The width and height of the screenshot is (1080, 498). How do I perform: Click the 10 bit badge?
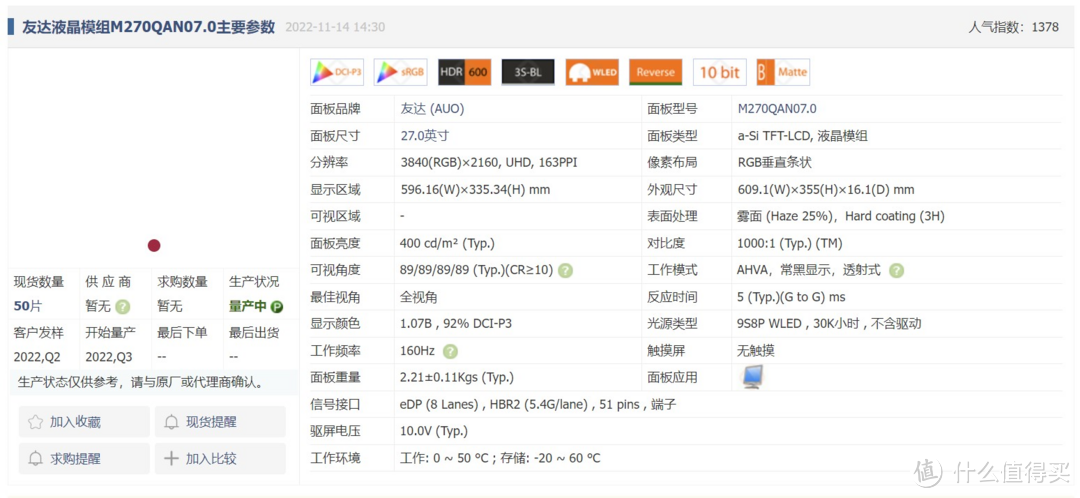(720, 72)
